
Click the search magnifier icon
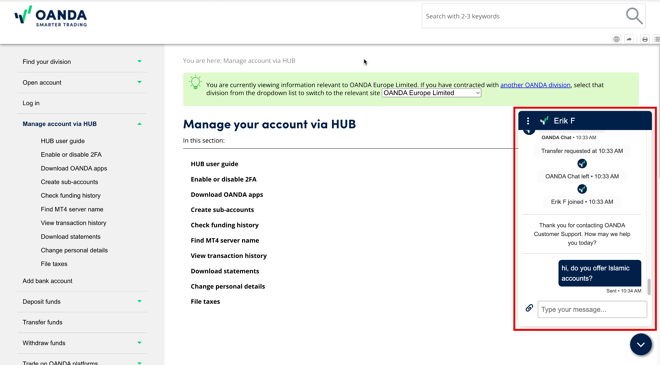(x=634, y=16)
